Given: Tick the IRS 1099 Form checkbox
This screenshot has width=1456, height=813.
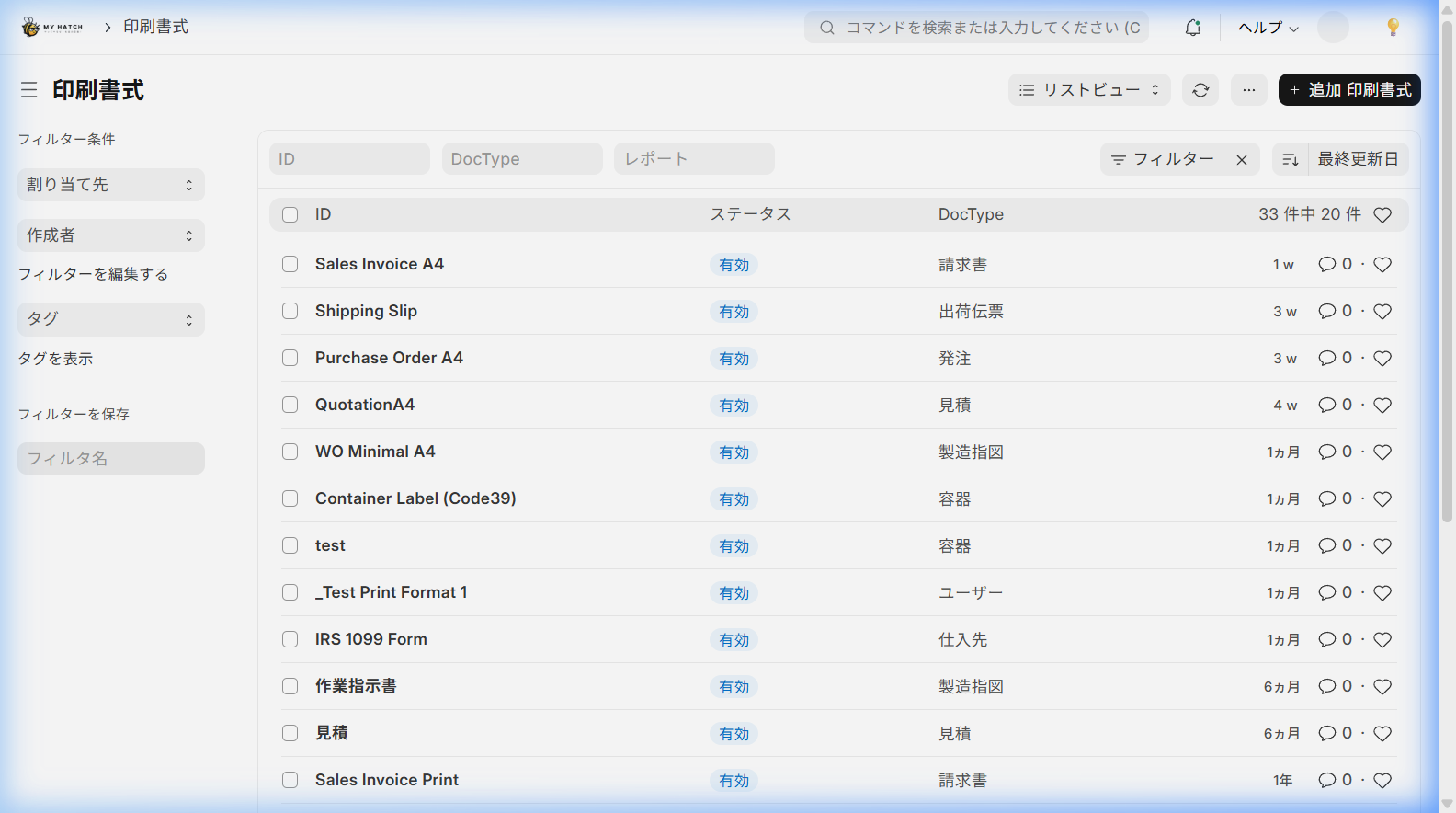Looking at the screenshot, I should 290,639.
